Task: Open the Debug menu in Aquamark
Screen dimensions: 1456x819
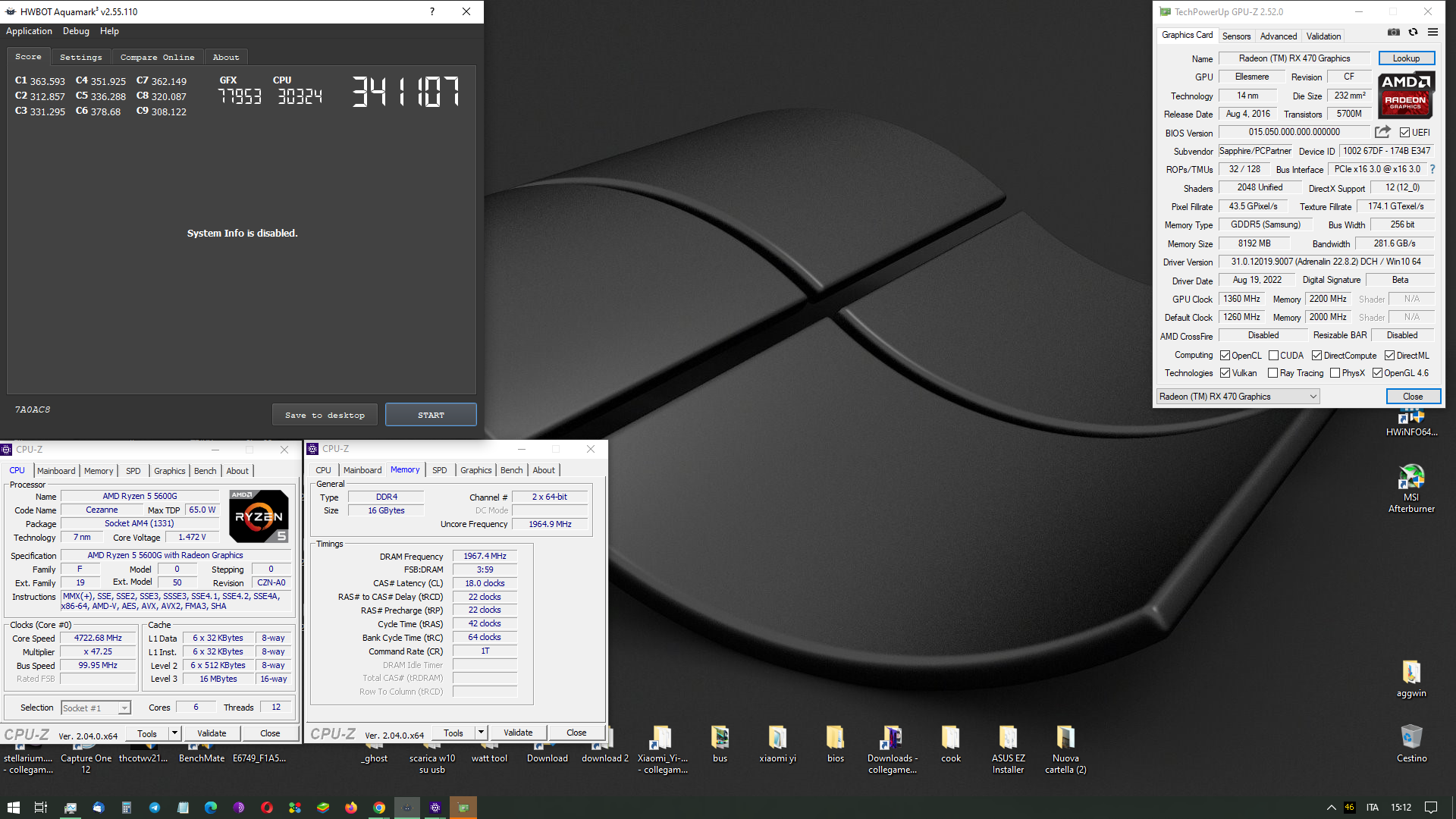Action: point(76,31)
